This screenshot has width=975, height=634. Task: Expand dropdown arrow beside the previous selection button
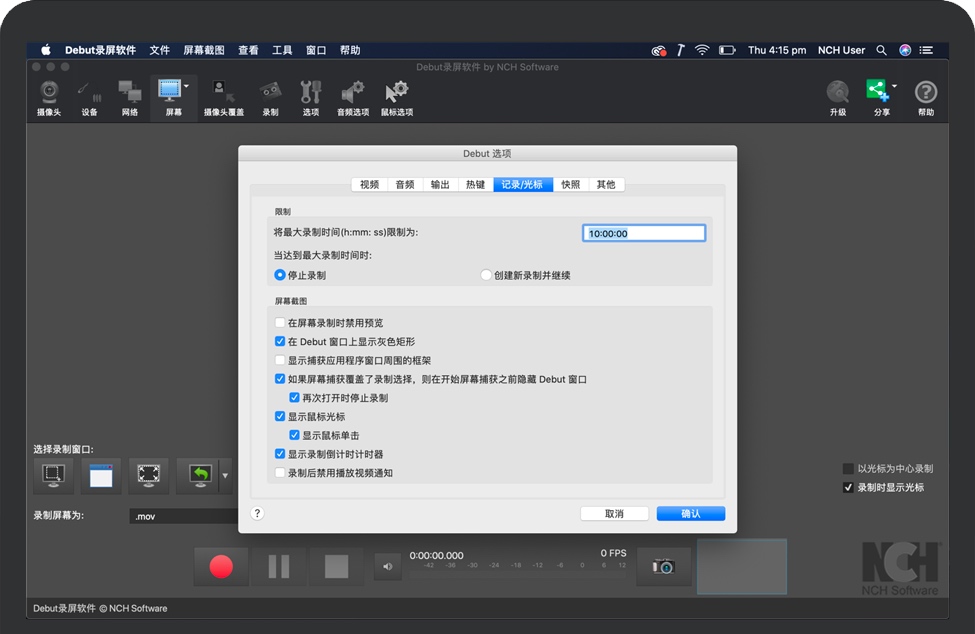(x=225, y=476)
